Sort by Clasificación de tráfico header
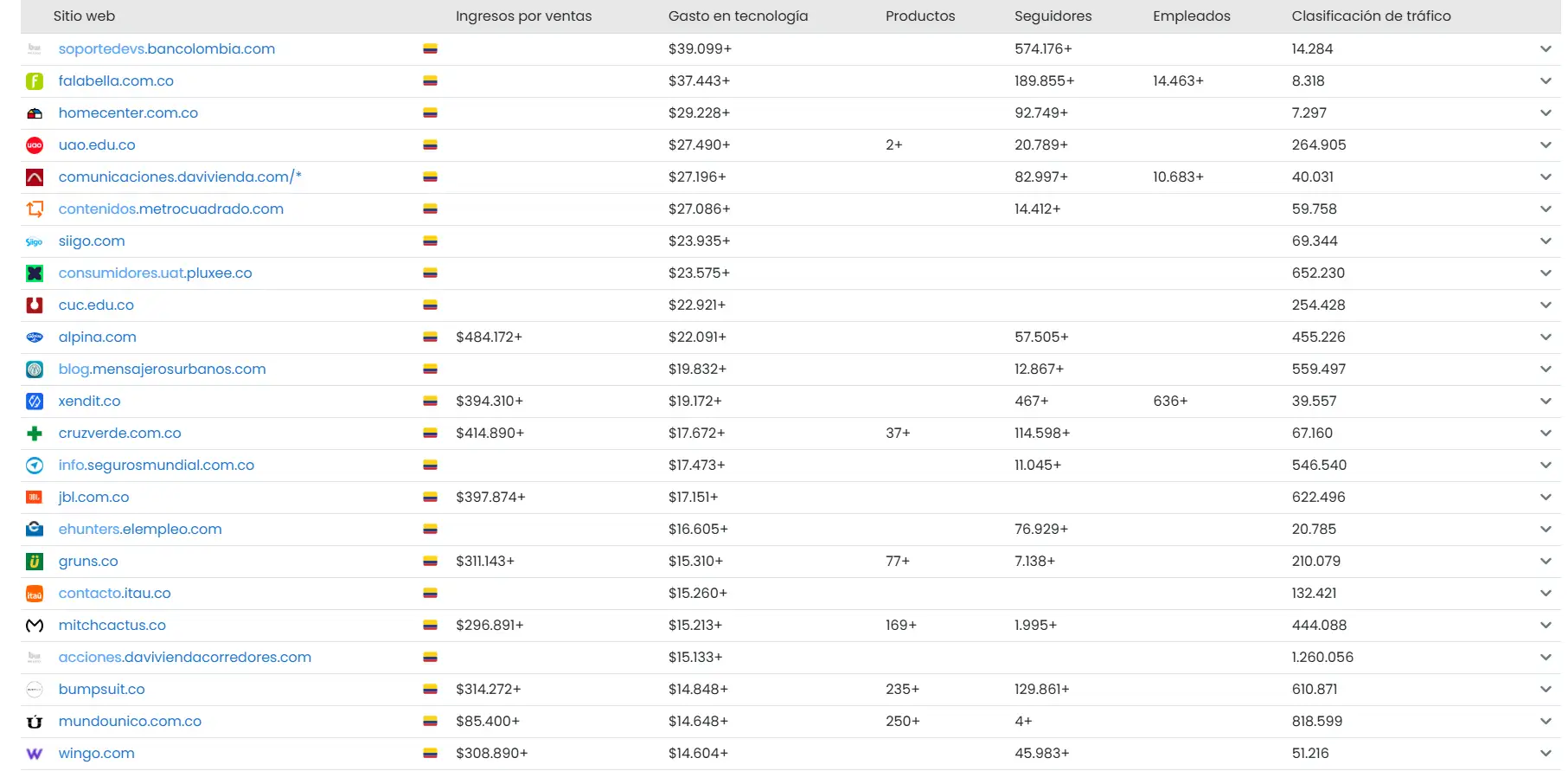Viewport: 1568px width, 771px height. click(1371, 16)
